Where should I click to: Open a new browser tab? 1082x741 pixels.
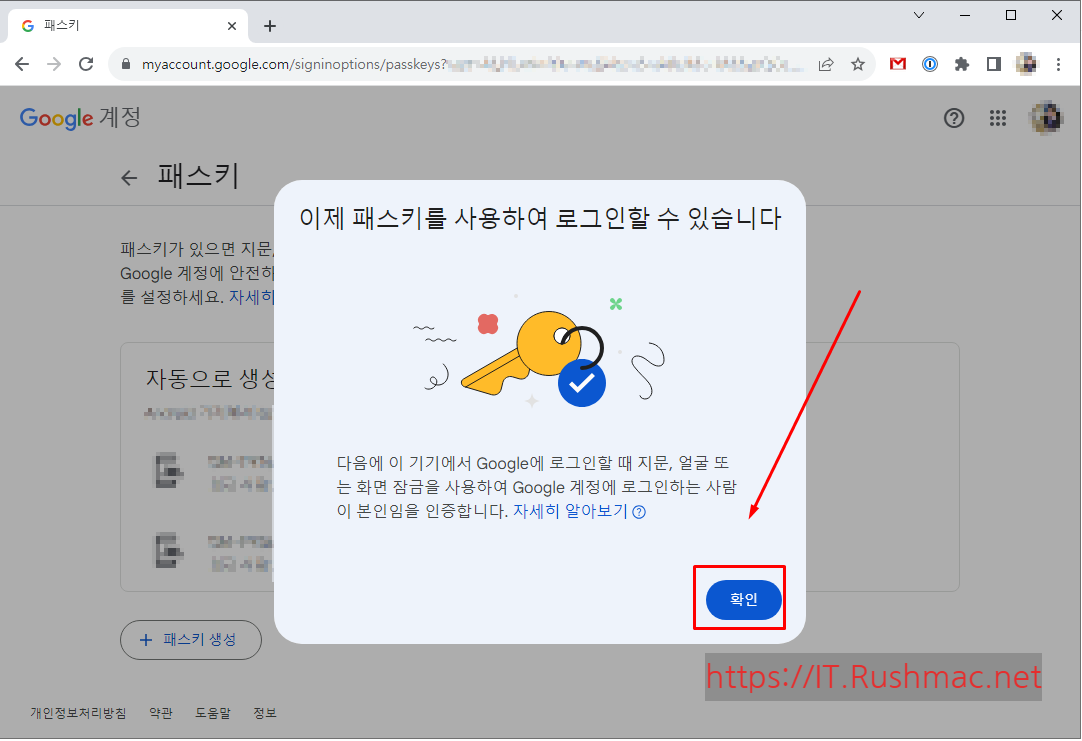(x=269, y=25)
